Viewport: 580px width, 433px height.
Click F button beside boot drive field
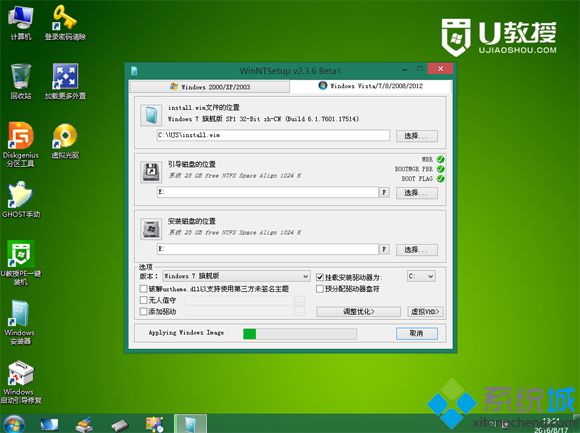coord(384,192)
